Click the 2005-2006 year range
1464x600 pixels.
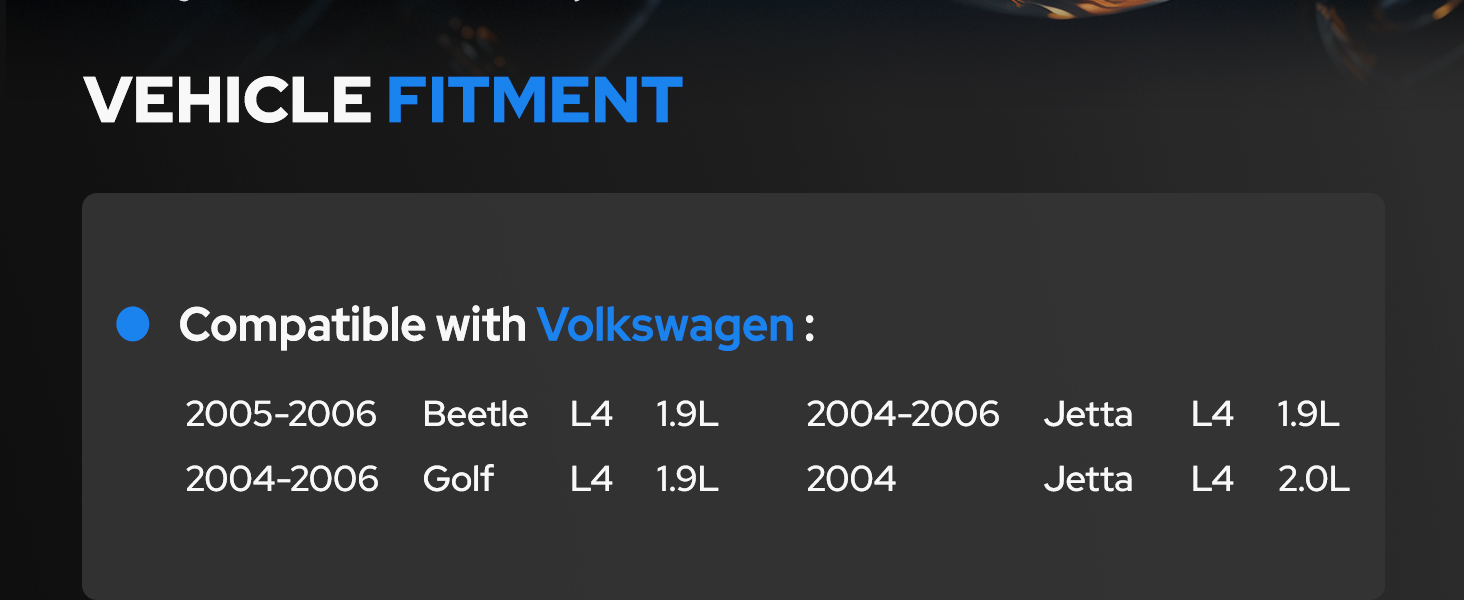point(282,414)
